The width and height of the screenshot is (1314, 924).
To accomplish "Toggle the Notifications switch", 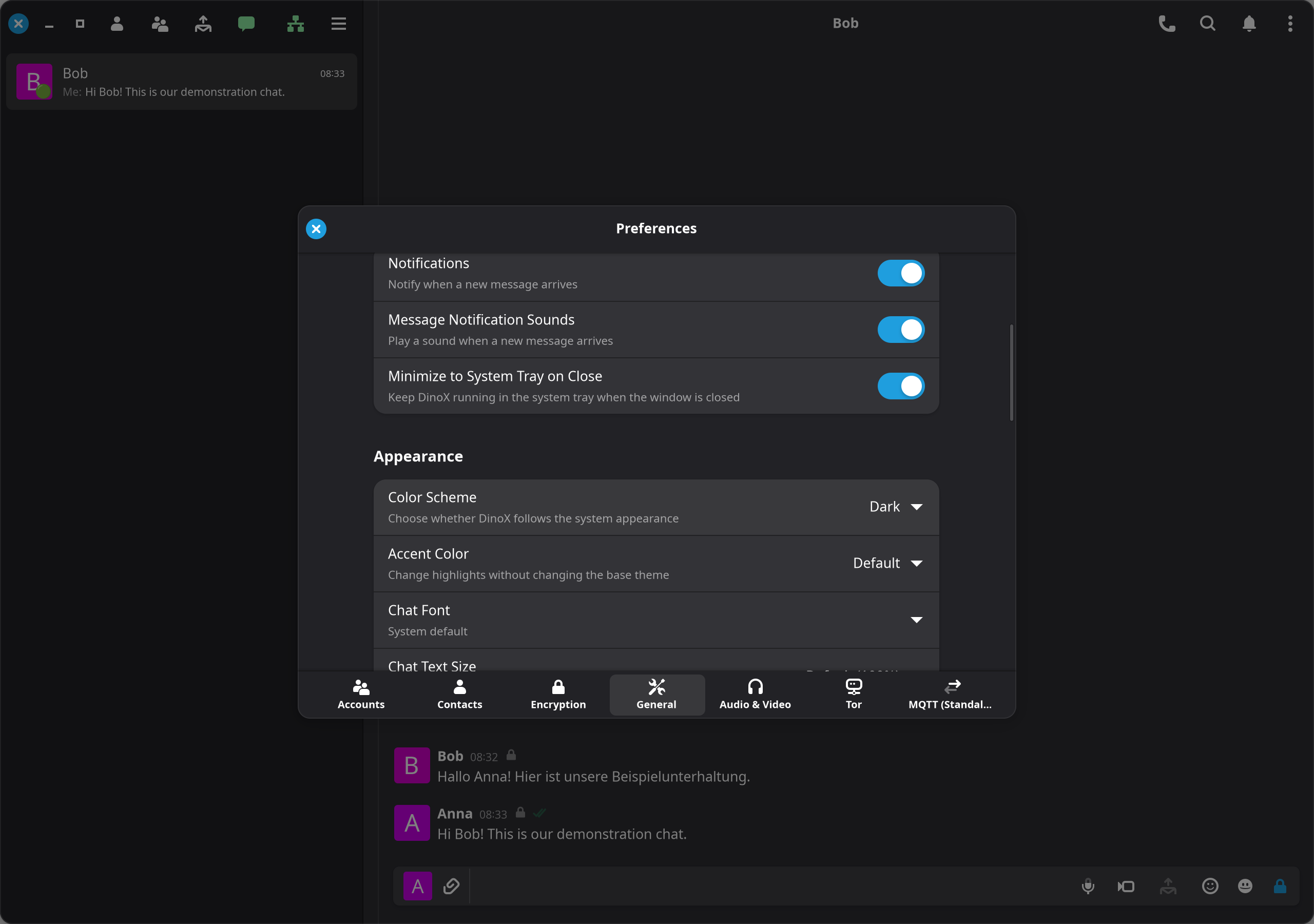I will point(901,273).
